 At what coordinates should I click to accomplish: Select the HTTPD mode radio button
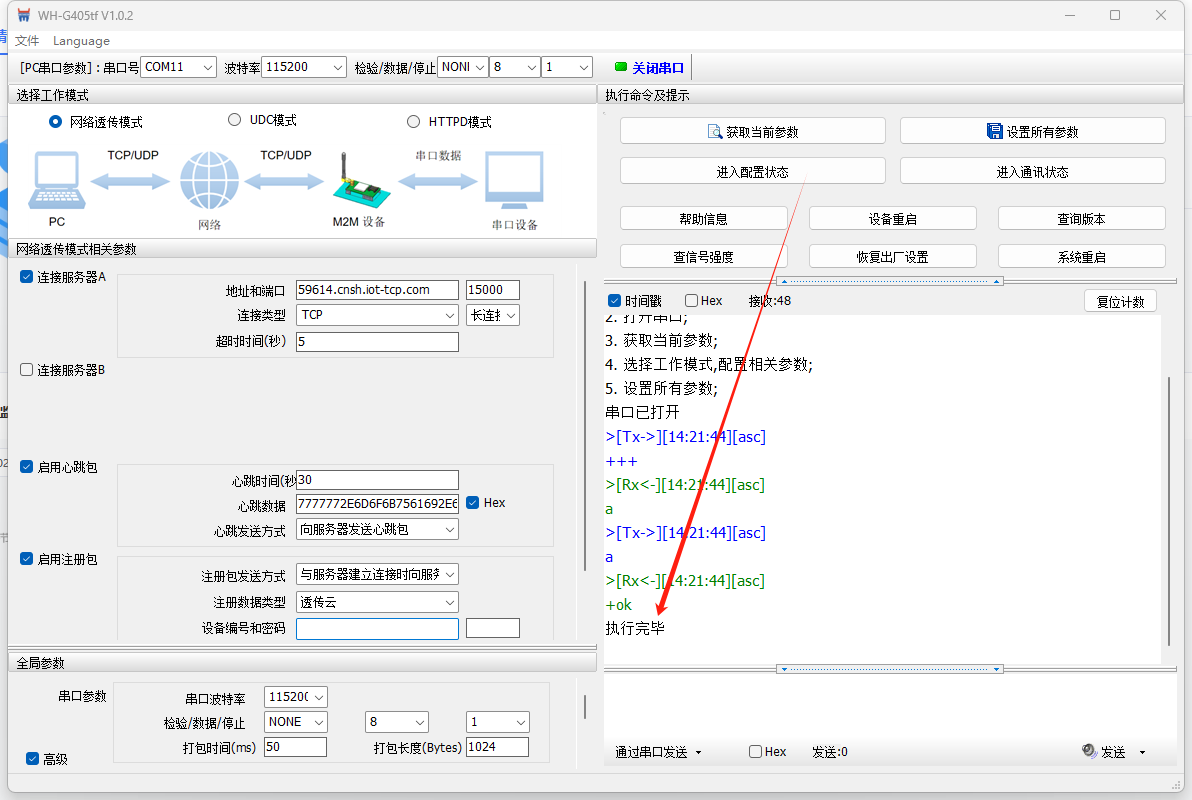[413, 122]
